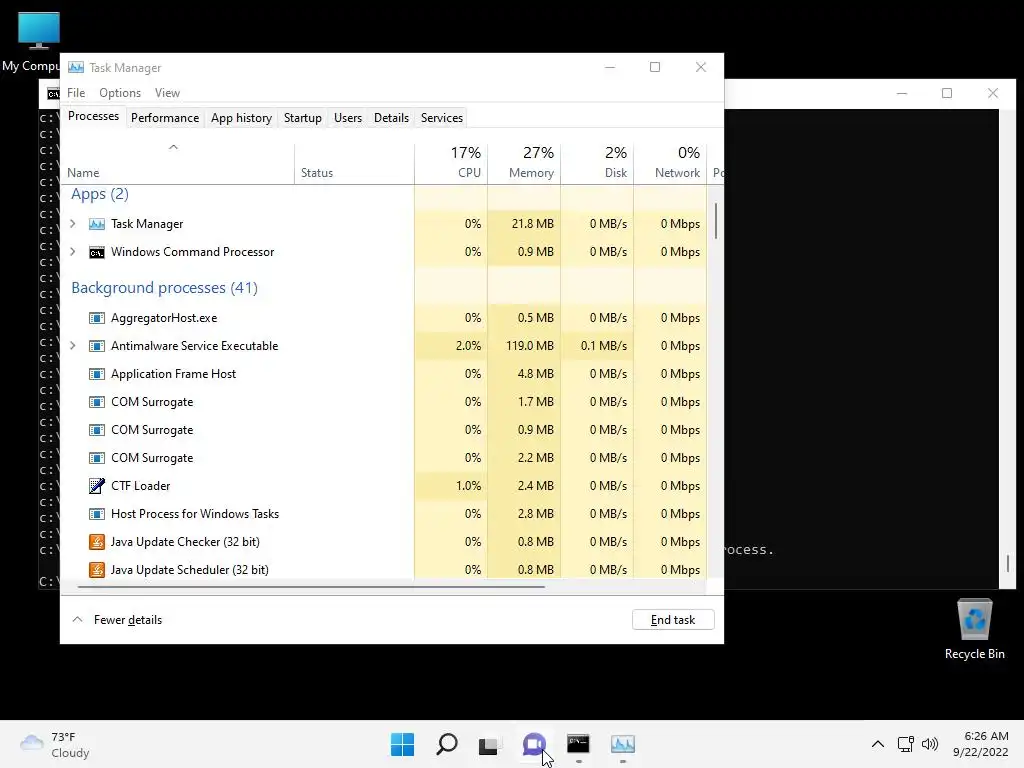Click the 21.8 MB memory cell
The width and height of the screenshot is (1024, 768).
coord(524,224)
